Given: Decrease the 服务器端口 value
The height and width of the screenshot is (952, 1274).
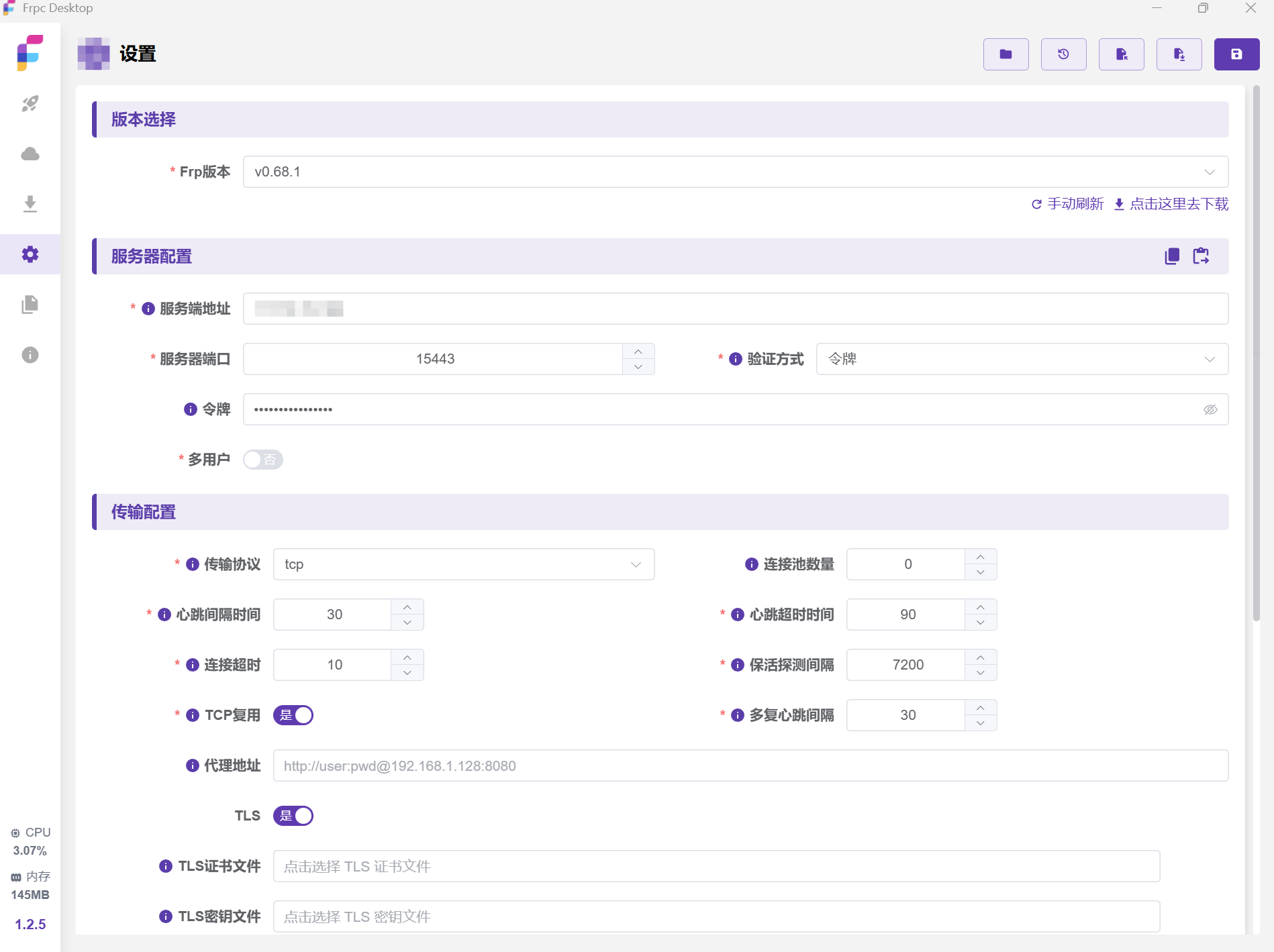Looking at the screenshot, I should 638,367.
